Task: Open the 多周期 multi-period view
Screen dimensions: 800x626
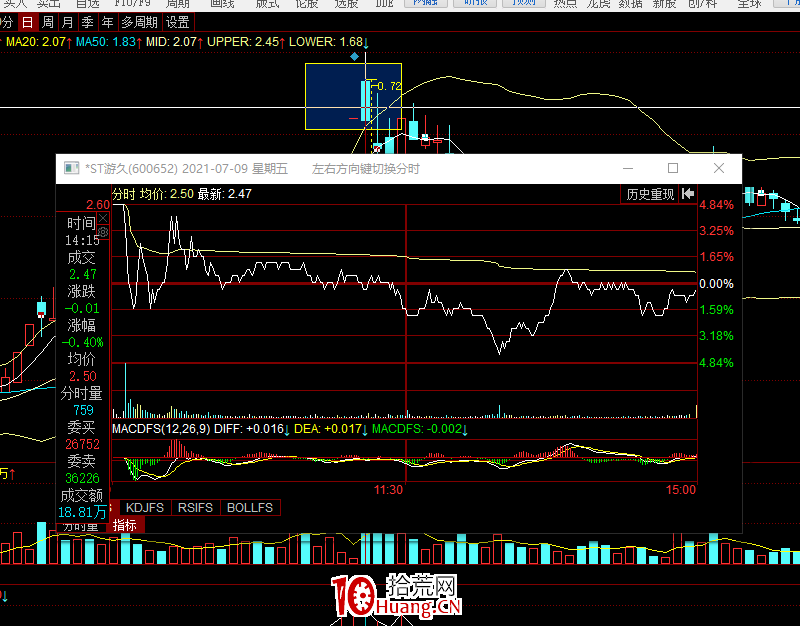Action: [x=140, y=22]
